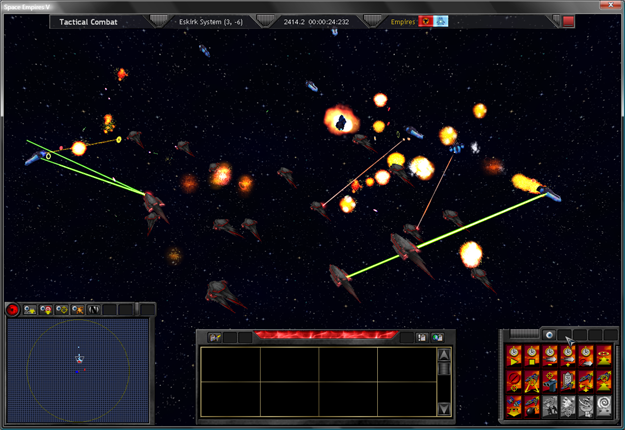Click the ship with black bomb self-destruct order
625x430 pixels.
[x=532, y=406]
